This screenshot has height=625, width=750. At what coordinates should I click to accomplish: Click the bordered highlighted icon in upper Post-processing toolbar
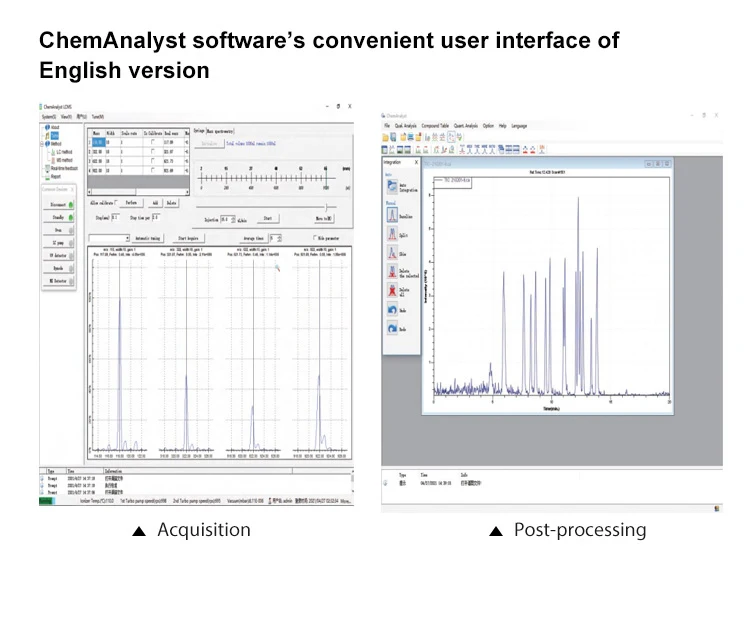pos(452,137)
